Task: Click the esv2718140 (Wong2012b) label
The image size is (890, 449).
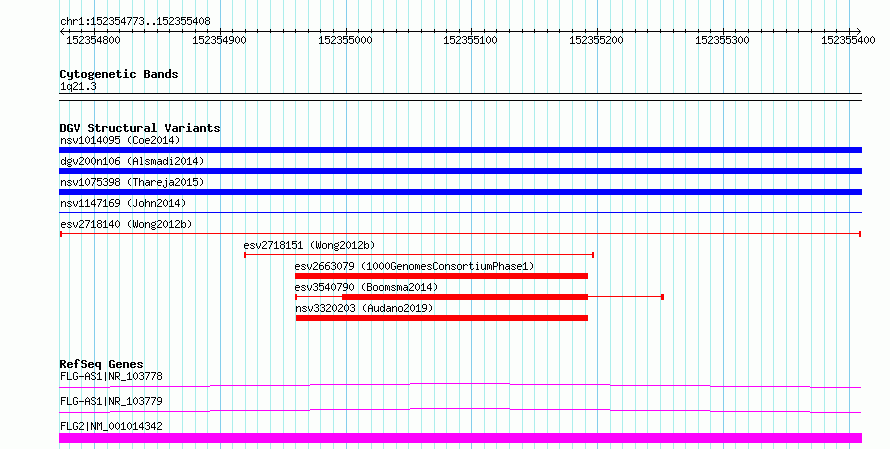Action: 126,224
